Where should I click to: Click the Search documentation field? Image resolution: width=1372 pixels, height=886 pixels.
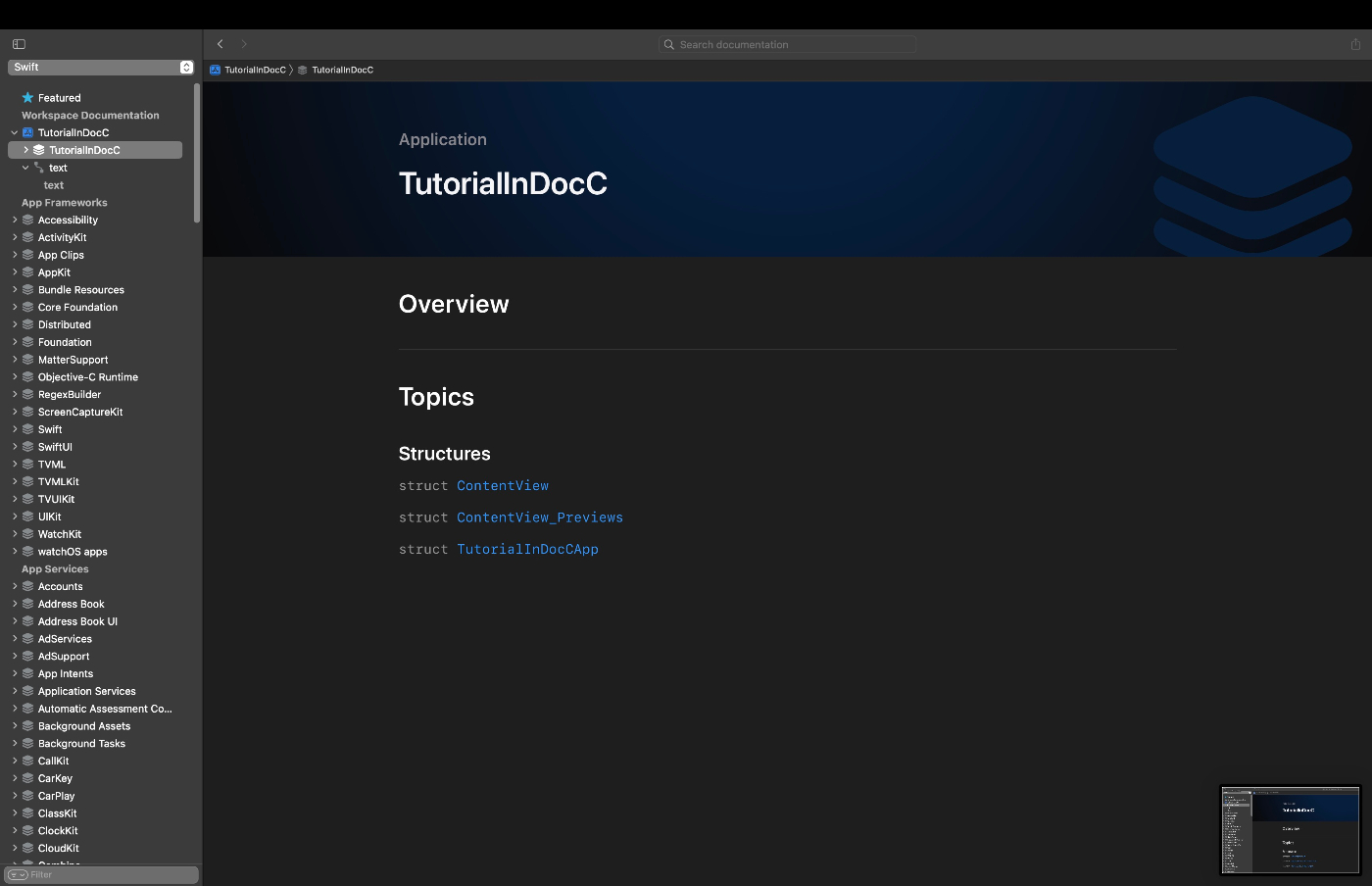pos(788,44)
